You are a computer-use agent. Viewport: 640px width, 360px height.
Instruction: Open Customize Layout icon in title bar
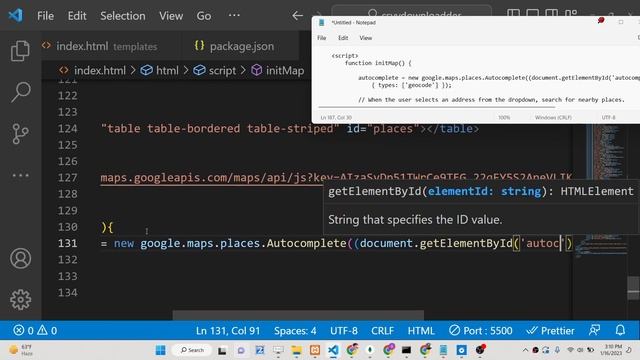(571, 13)
